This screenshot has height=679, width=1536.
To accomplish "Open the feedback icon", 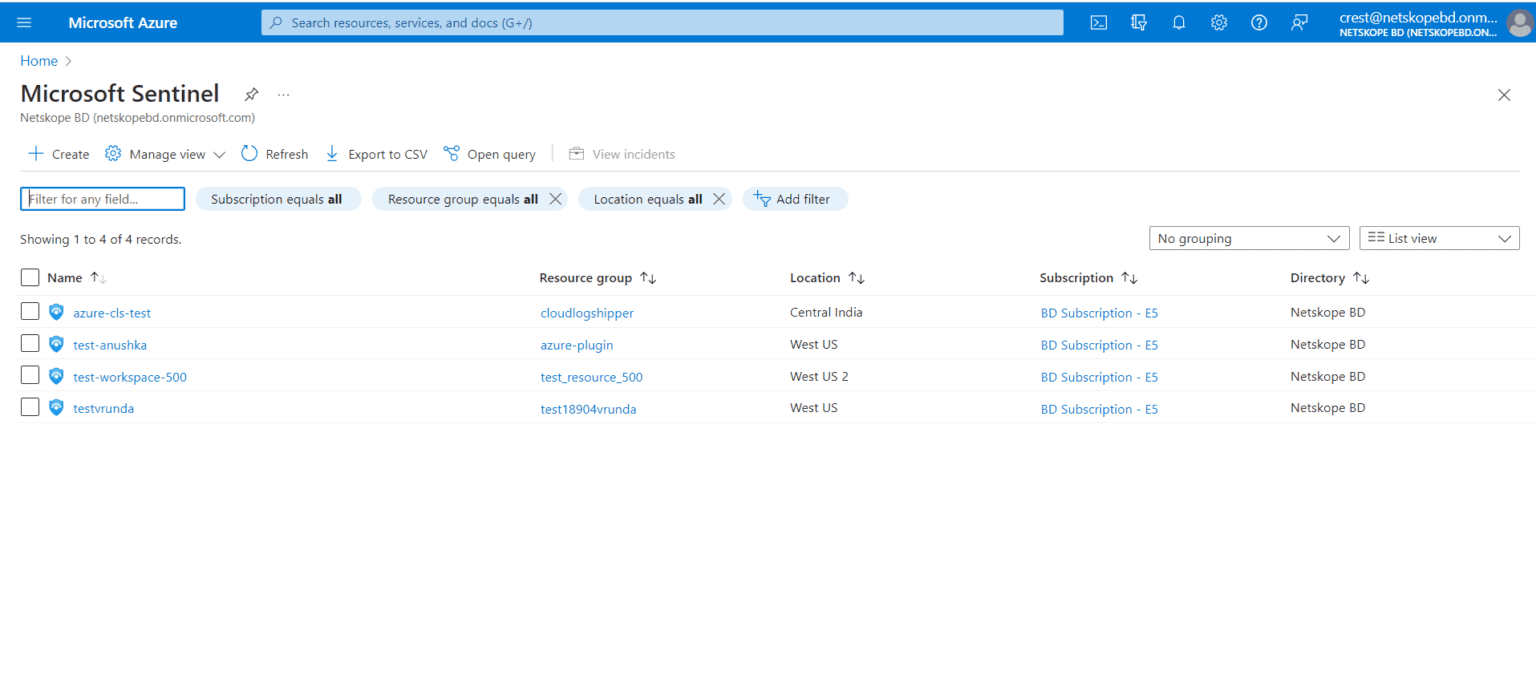I will coord(1298,22).
